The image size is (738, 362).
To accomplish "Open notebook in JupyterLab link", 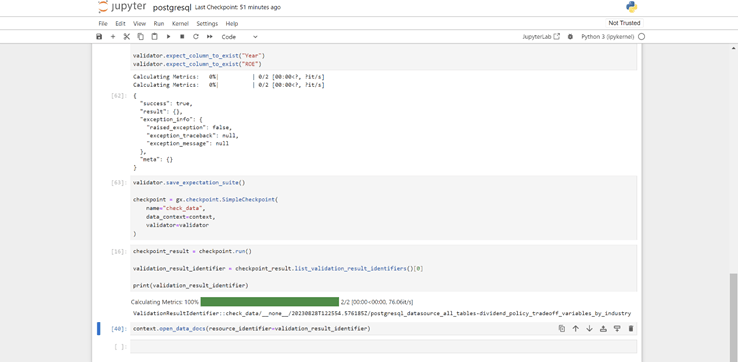I will tap(541, 37).
